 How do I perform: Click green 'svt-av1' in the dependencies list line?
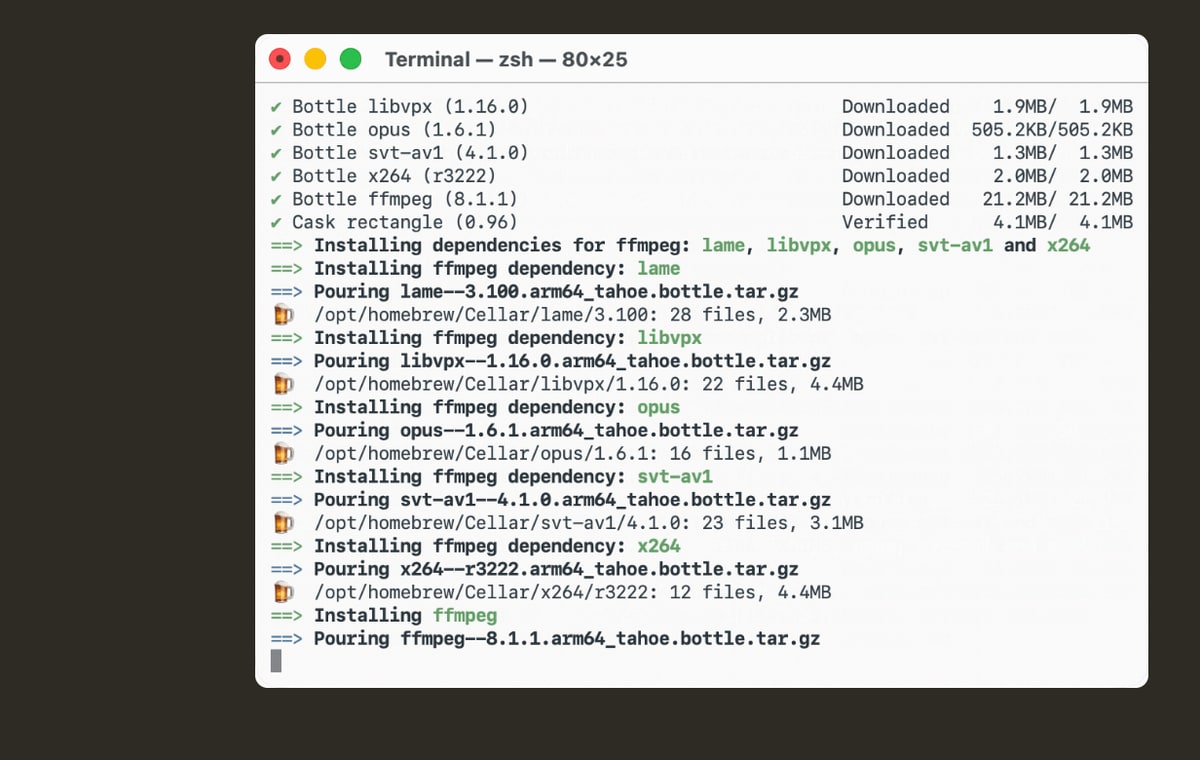point(955,245)
